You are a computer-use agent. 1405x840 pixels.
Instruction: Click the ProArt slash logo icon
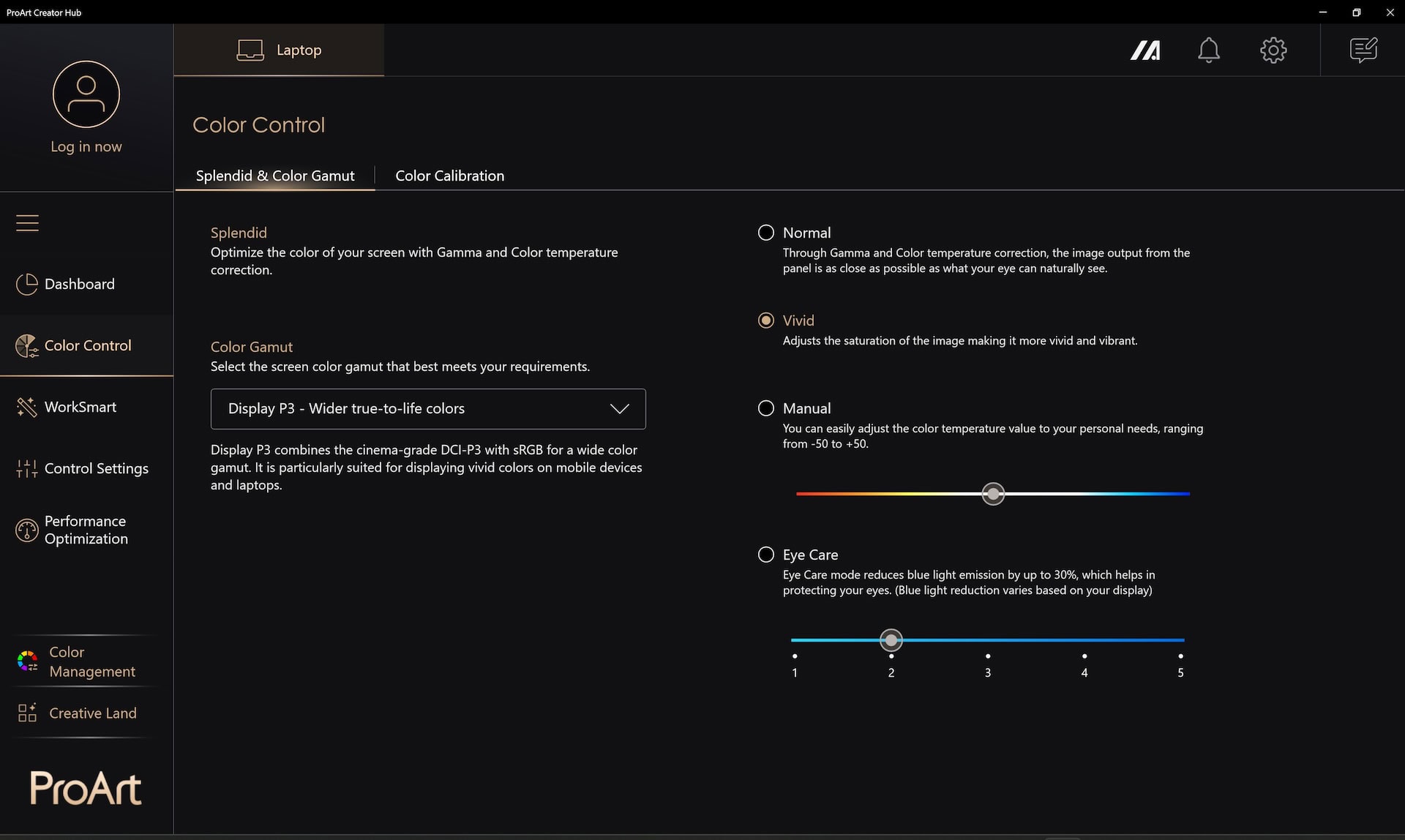(1145, 50)
